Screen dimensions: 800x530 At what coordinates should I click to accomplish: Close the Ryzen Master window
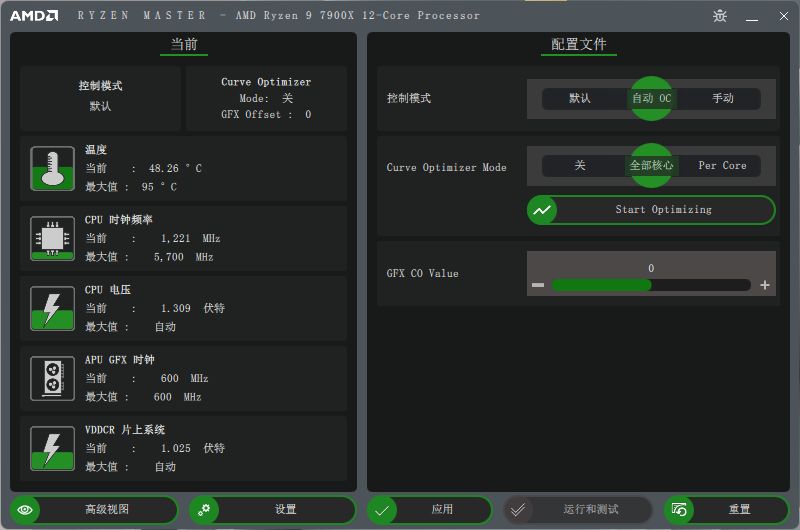coord(784,16)
